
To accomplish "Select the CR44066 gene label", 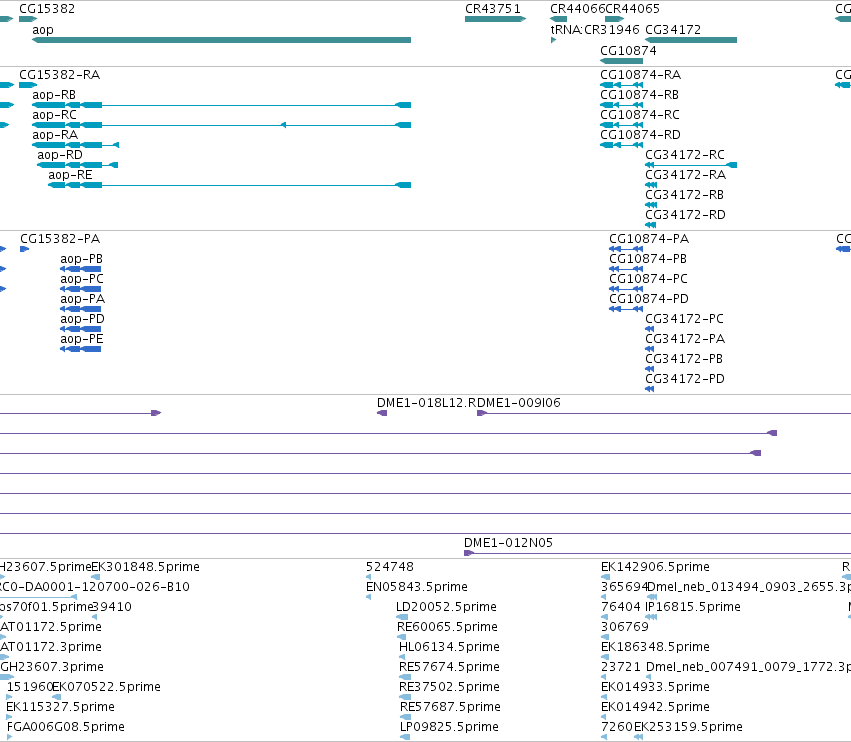I will coord(577,9).
